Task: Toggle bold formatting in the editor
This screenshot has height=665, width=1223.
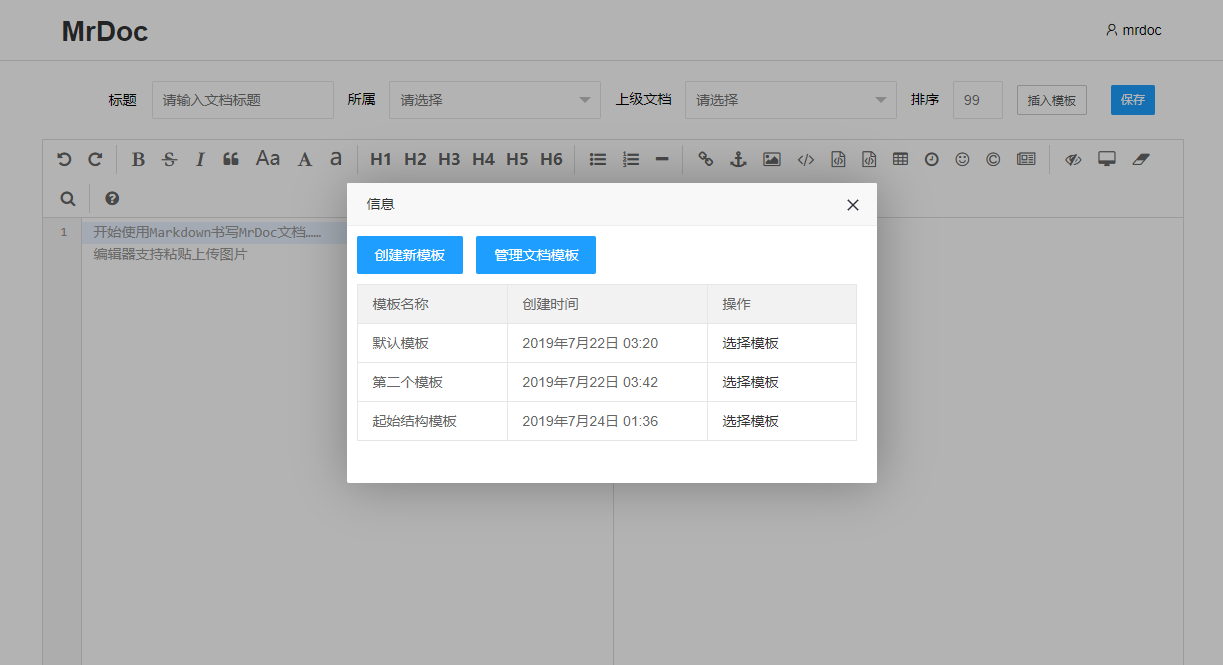Action: click(139, 159)
